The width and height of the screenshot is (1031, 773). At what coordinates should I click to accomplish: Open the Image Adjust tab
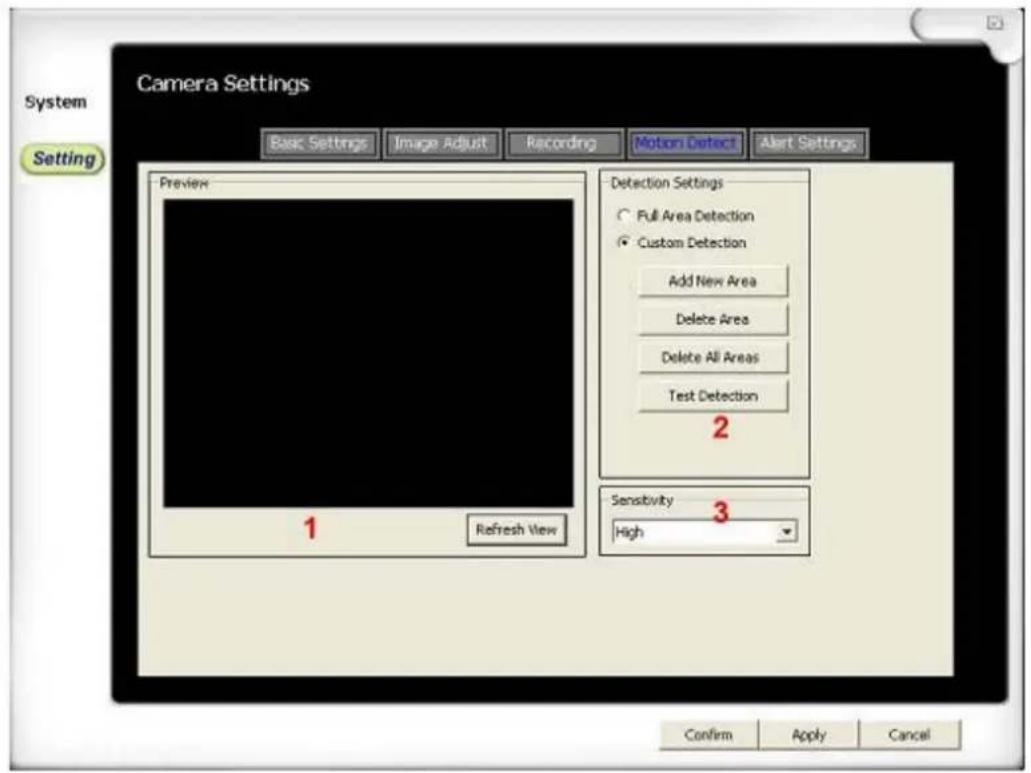441,143
